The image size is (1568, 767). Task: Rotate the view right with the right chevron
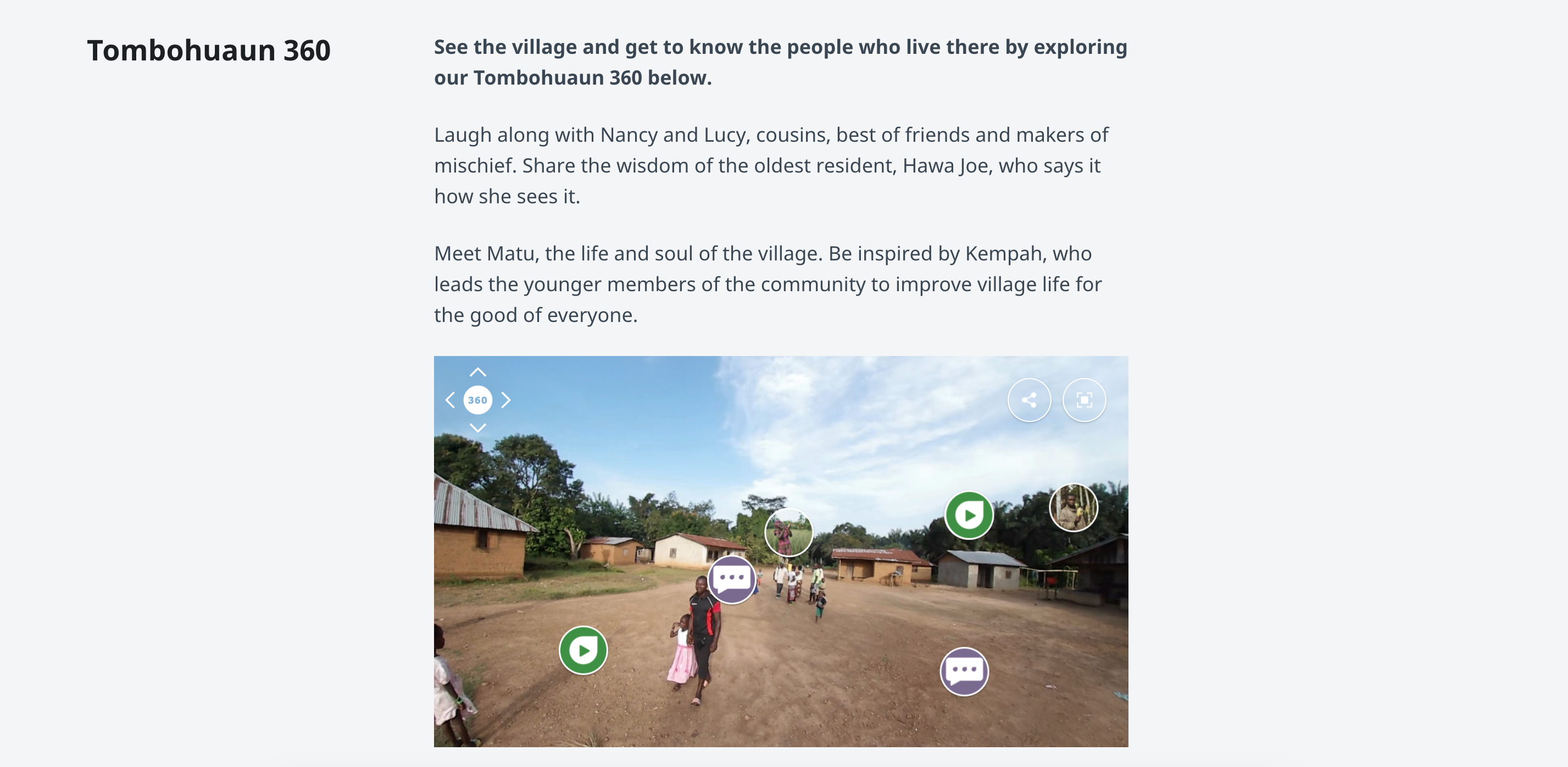tap(505, 400)
